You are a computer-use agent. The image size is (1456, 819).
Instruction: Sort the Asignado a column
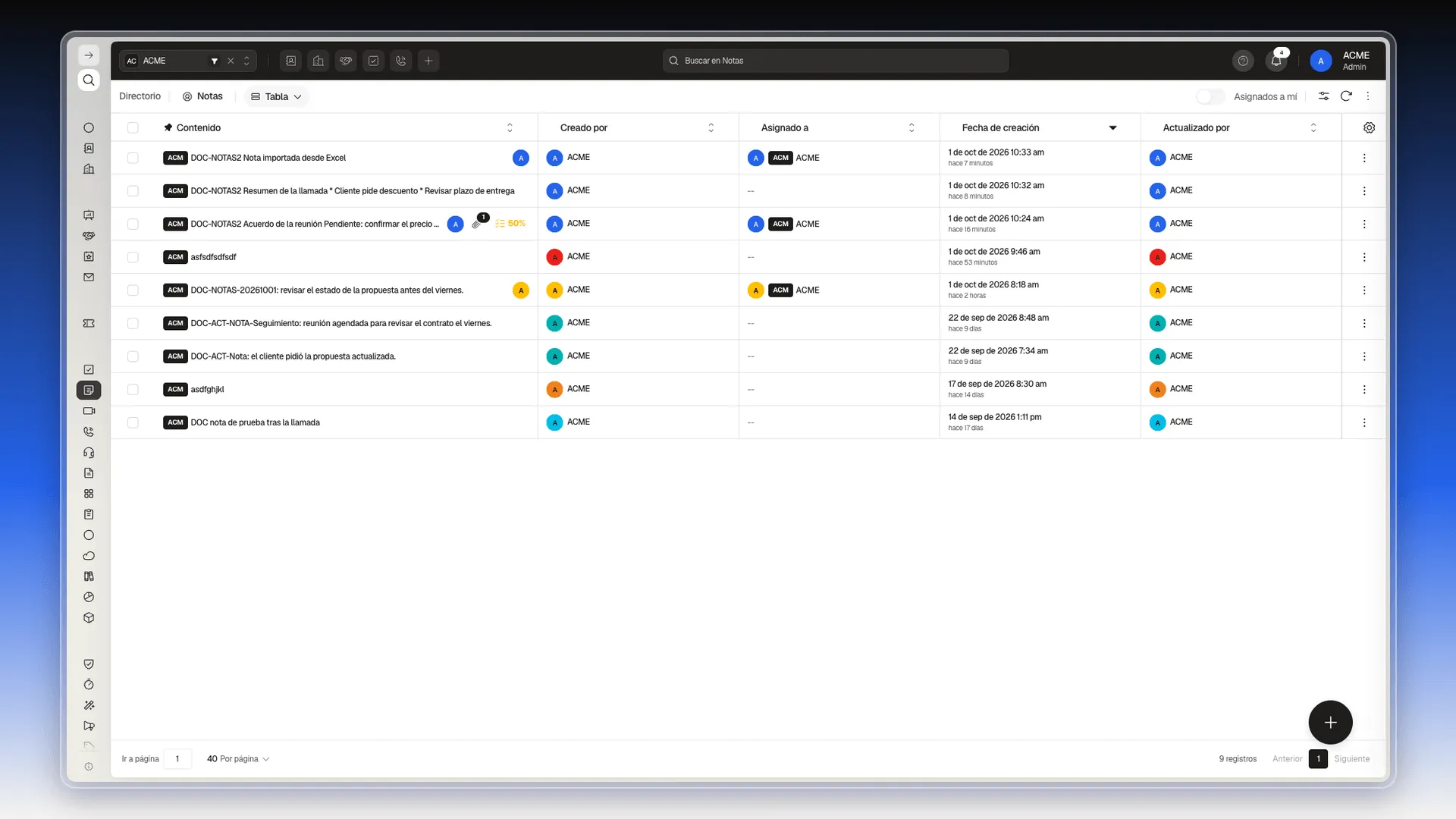coord(912,127)
